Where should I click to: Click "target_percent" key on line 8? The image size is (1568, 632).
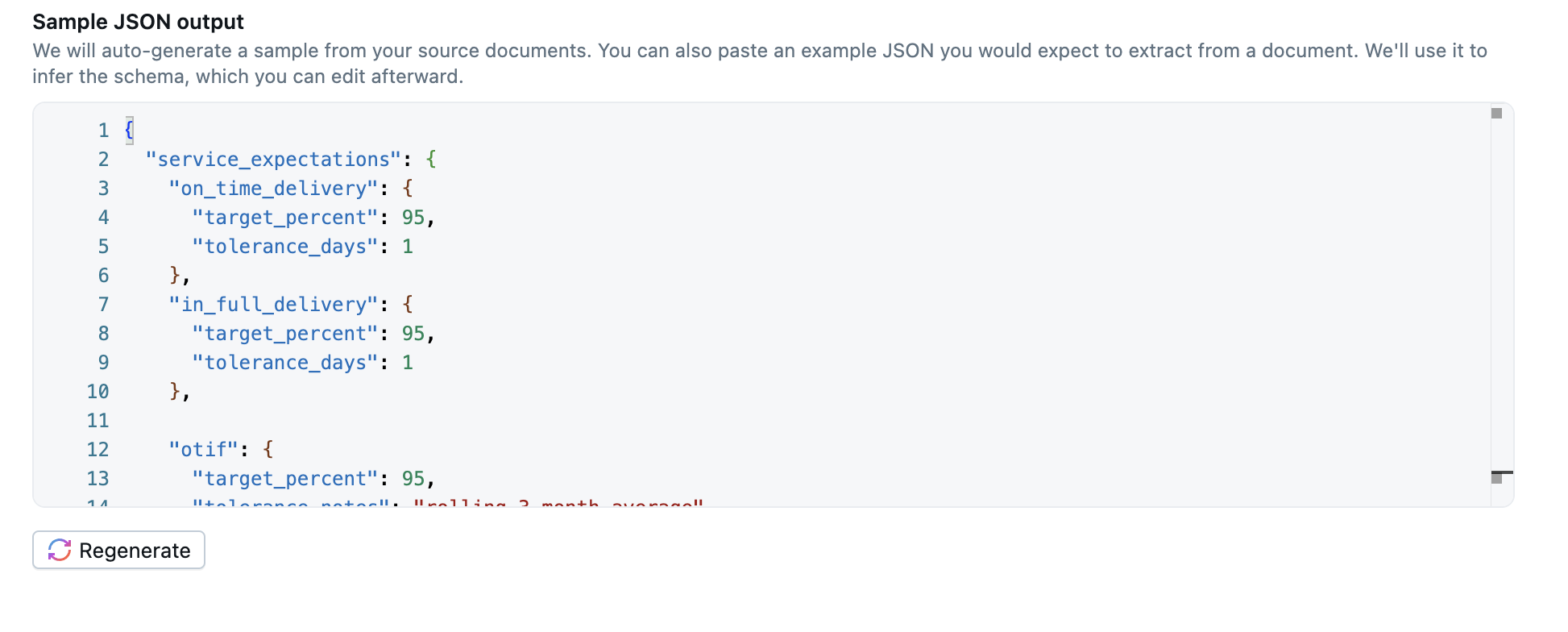click(x=284, y=334)
